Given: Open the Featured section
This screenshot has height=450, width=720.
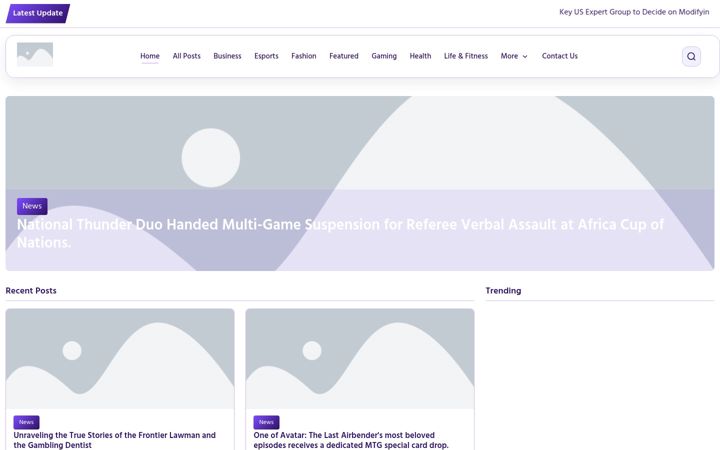Looking at the screenshot, I should [343, 56].
